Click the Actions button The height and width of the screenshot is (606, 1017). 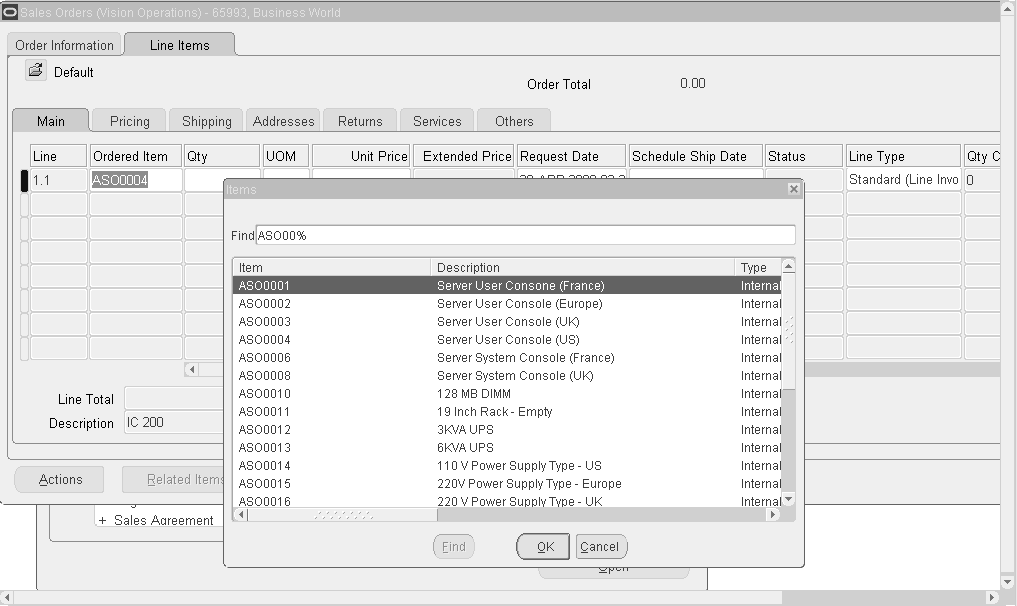(x=59, y=479)
